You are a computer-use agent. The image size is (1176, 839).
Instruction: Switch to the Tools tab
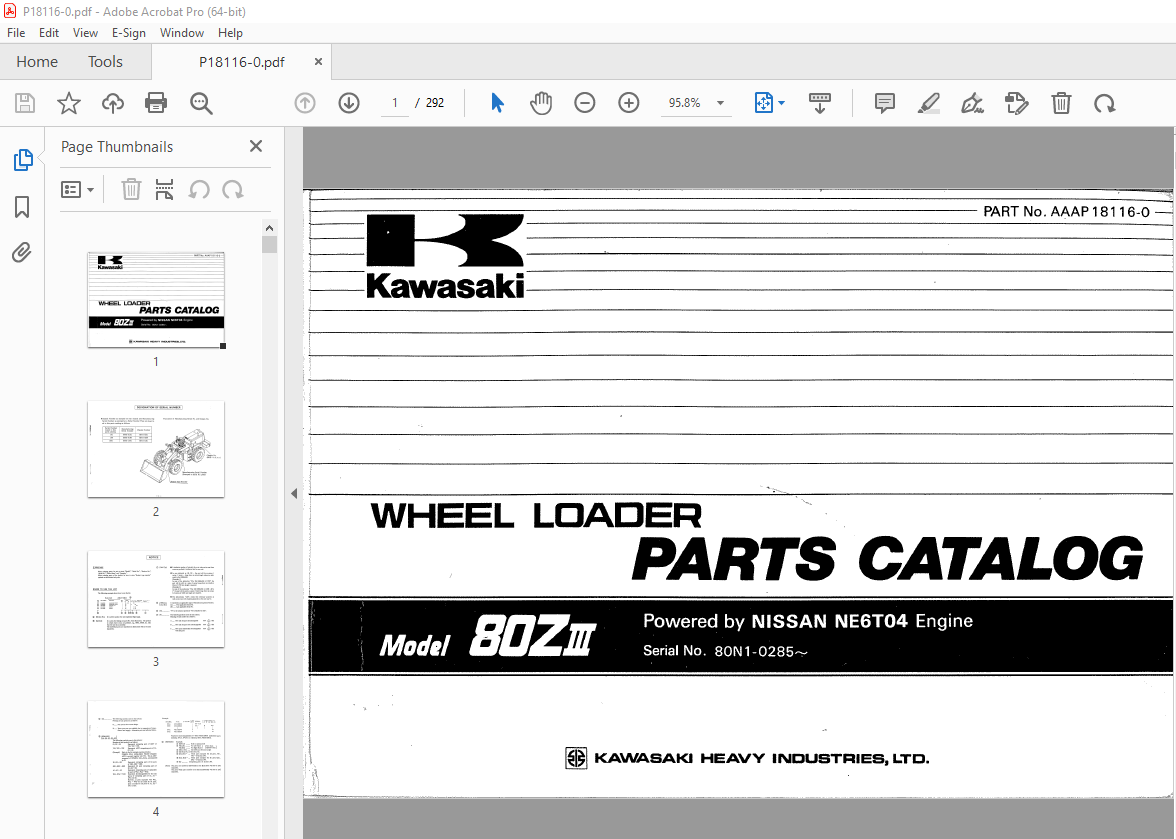[x=105, y=61]
